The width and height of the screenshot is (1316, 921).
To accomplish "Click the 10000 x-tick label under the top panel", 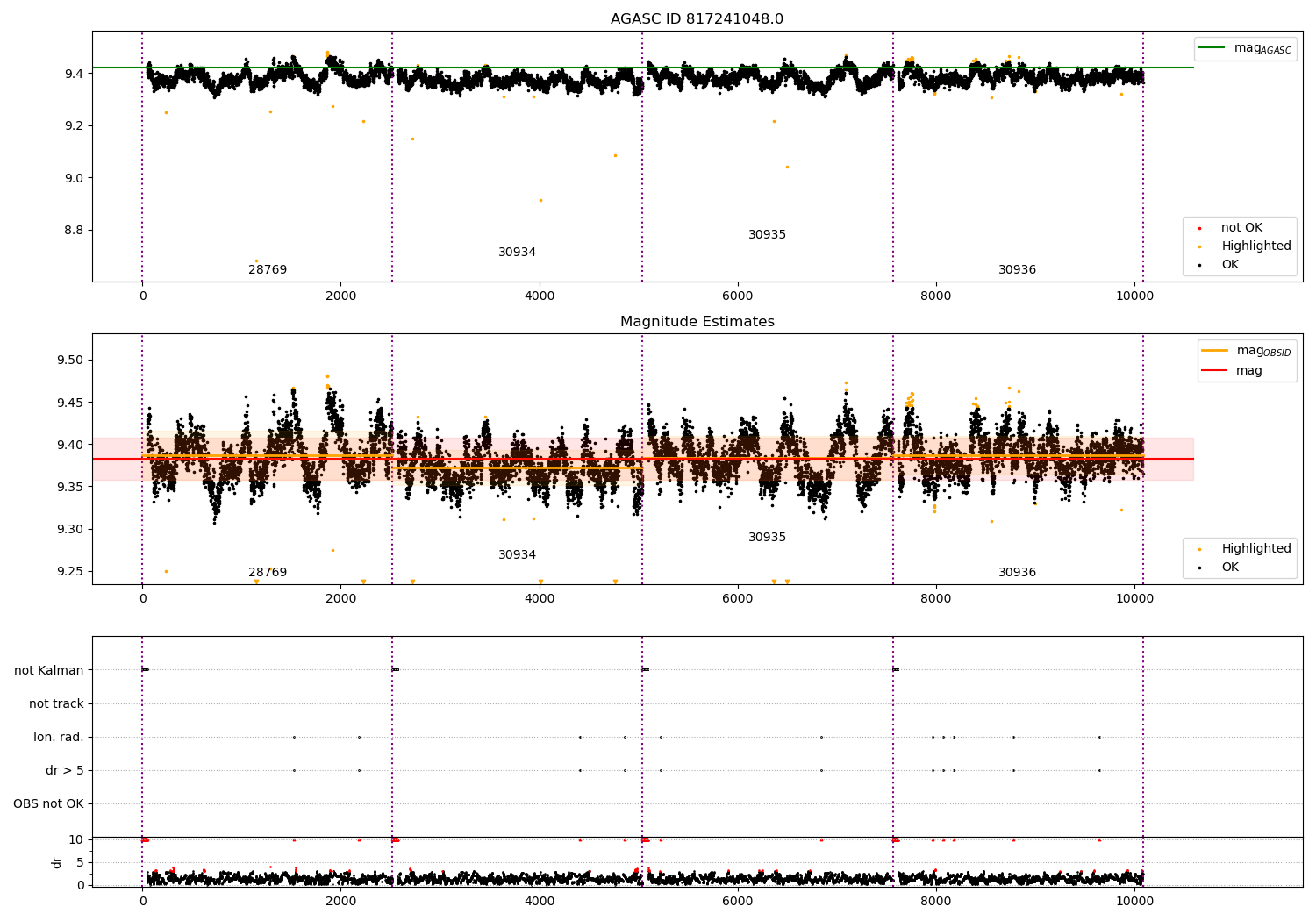I will coord(1134,296).
